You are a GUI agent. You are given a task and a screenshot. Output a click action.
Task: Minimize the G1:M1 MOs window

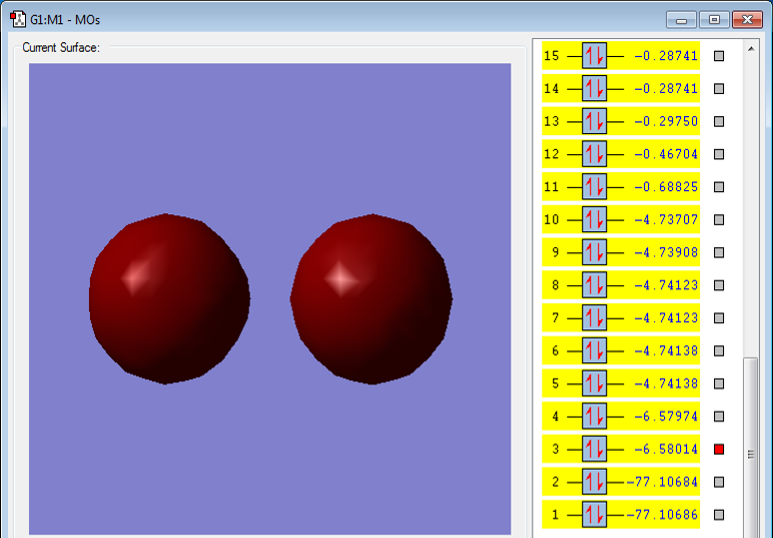click(681, 20)
